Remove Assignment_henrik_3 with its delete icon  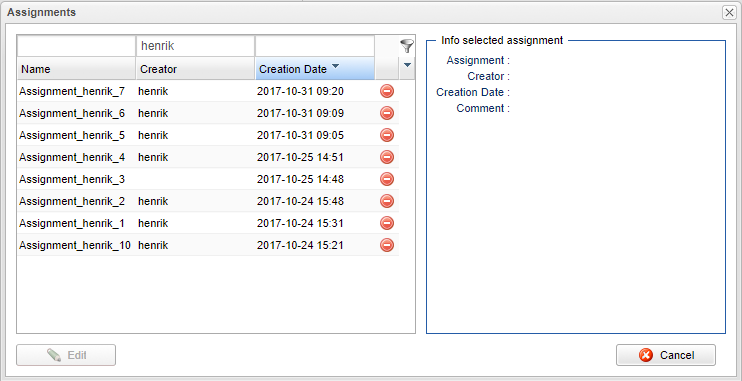(387, 179)
